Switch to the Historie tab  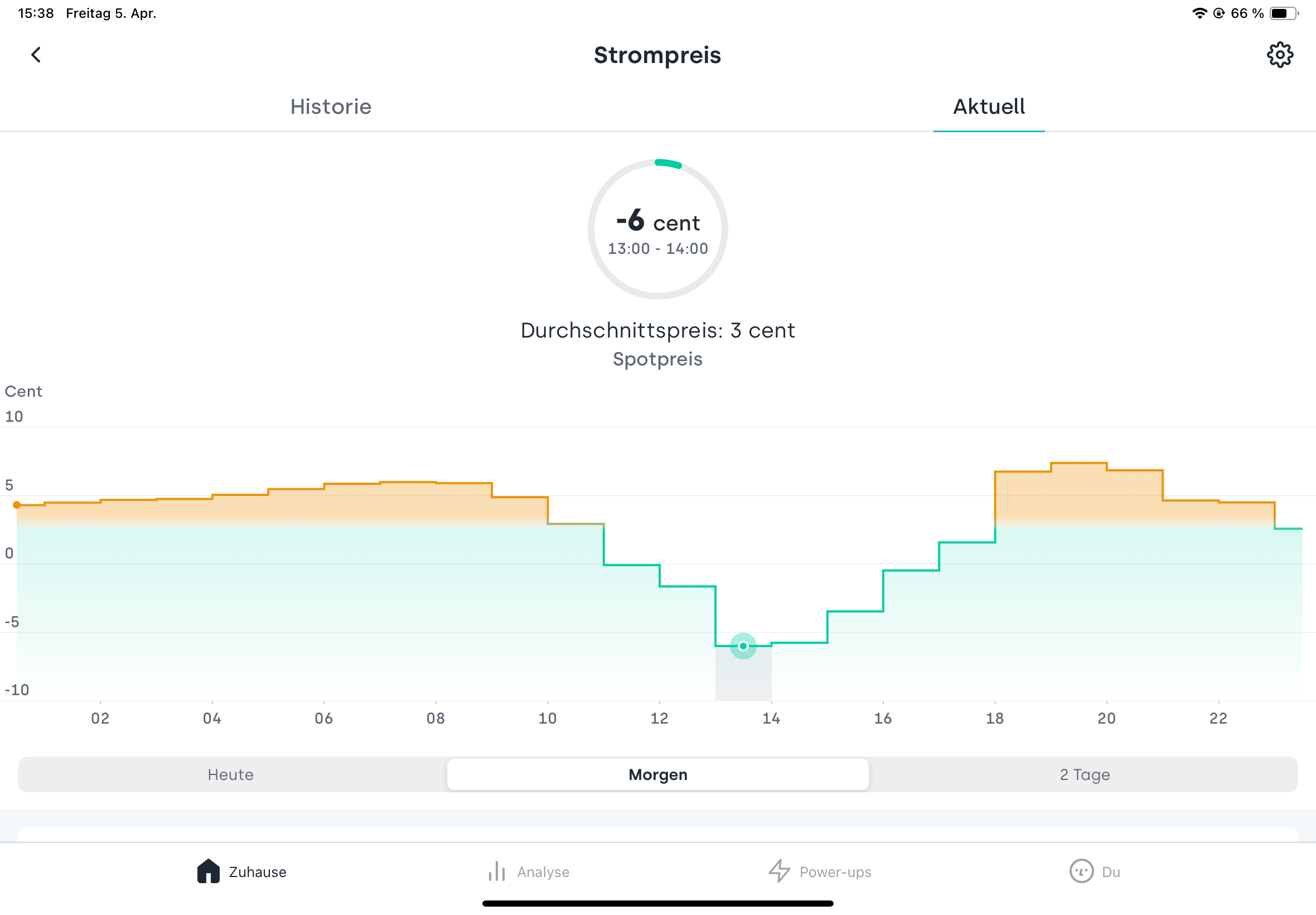[x=331, y=107]
